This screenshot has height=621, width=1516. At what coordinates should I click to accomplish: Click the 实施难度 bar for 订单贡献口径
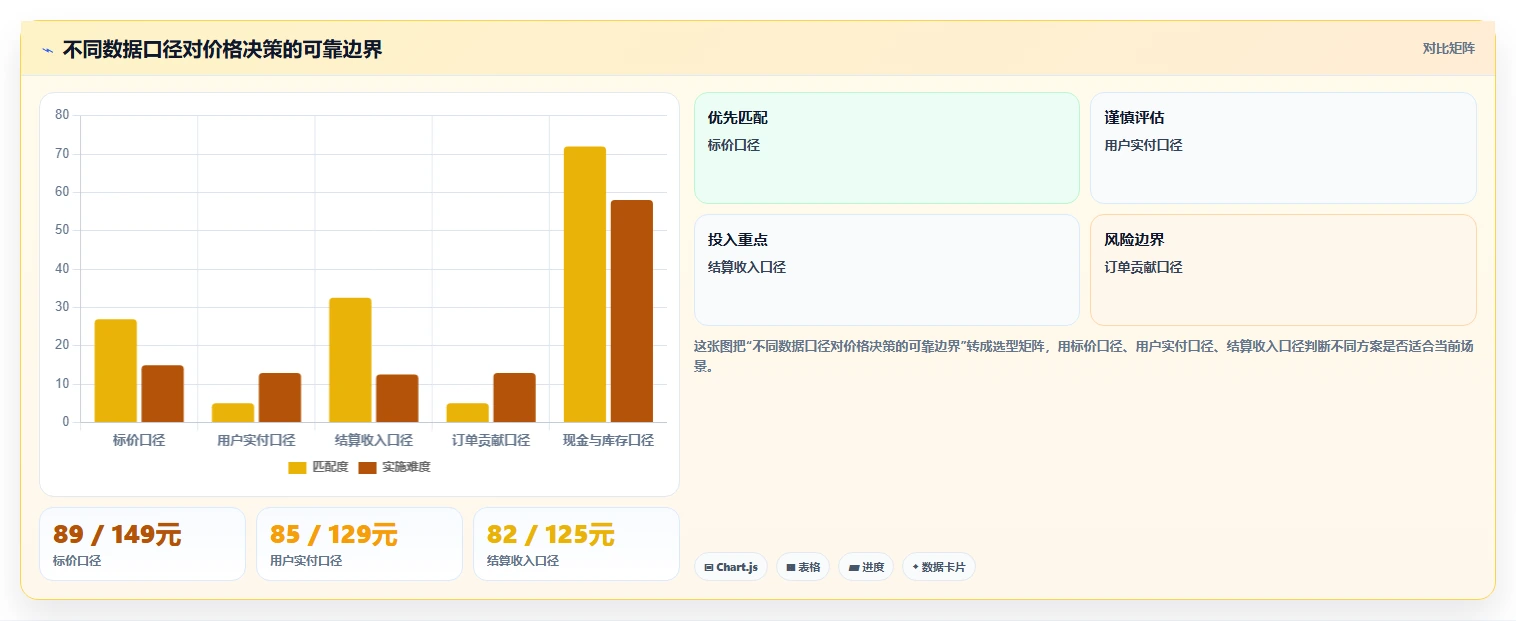514,397
